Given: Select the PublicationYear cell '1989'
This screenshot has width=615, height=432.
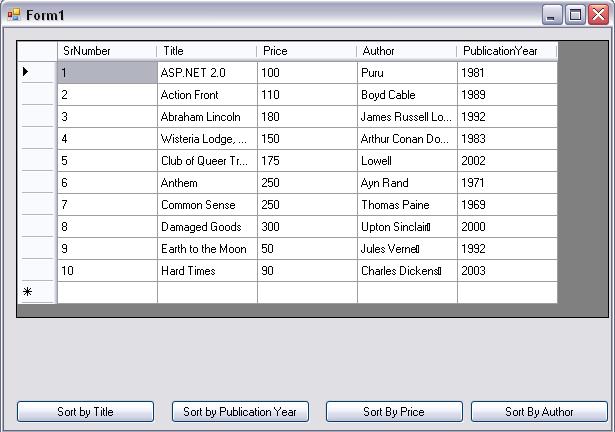Looking at the screenshot, I should (507, 95).
